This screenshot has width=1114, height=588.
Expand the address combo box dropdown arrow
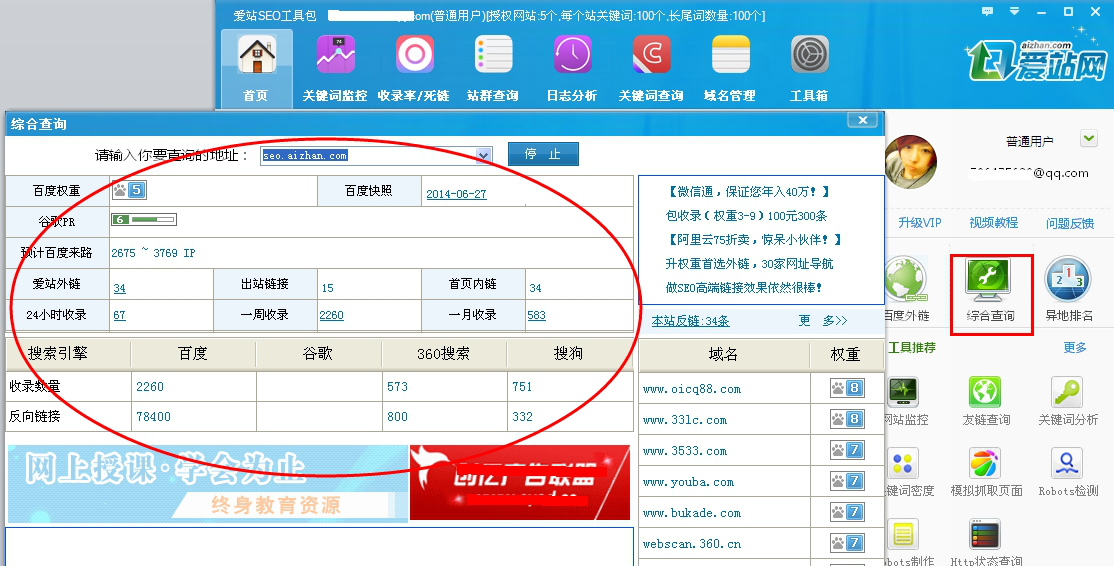pos(483,155)
